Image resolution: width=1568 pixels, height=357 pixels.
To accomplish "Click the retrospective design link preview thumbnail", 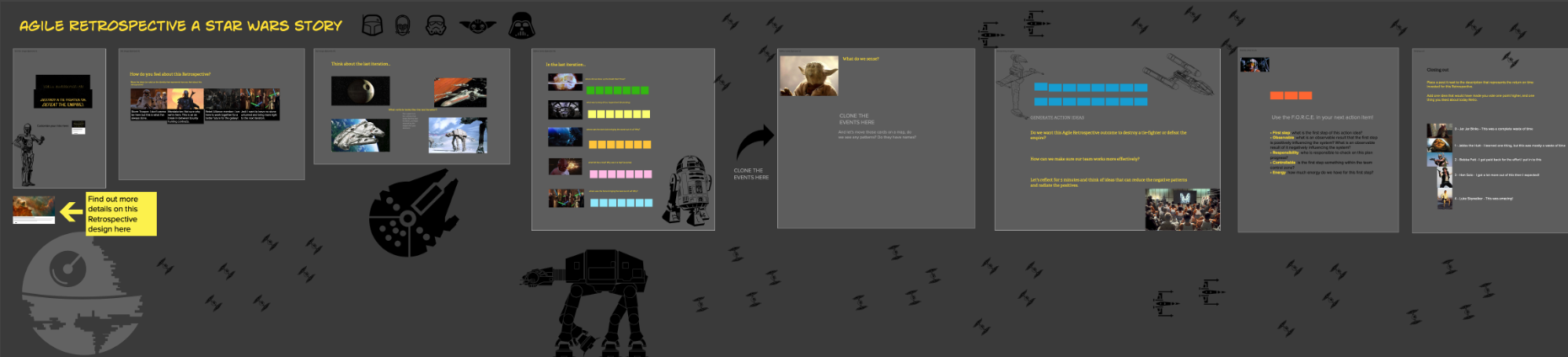I will [34, 210].
